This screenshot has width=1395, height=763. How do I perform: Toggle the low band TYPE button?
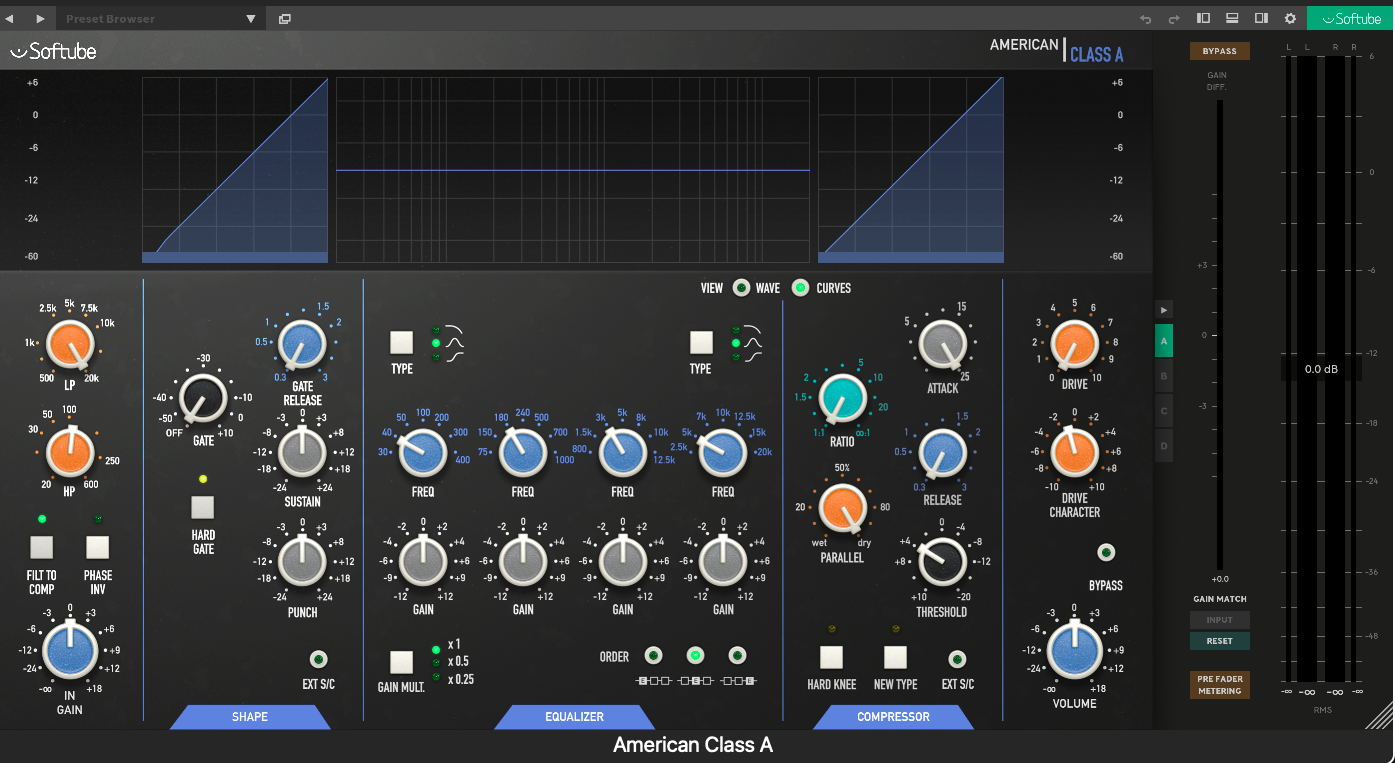click(x=401, y=342)
